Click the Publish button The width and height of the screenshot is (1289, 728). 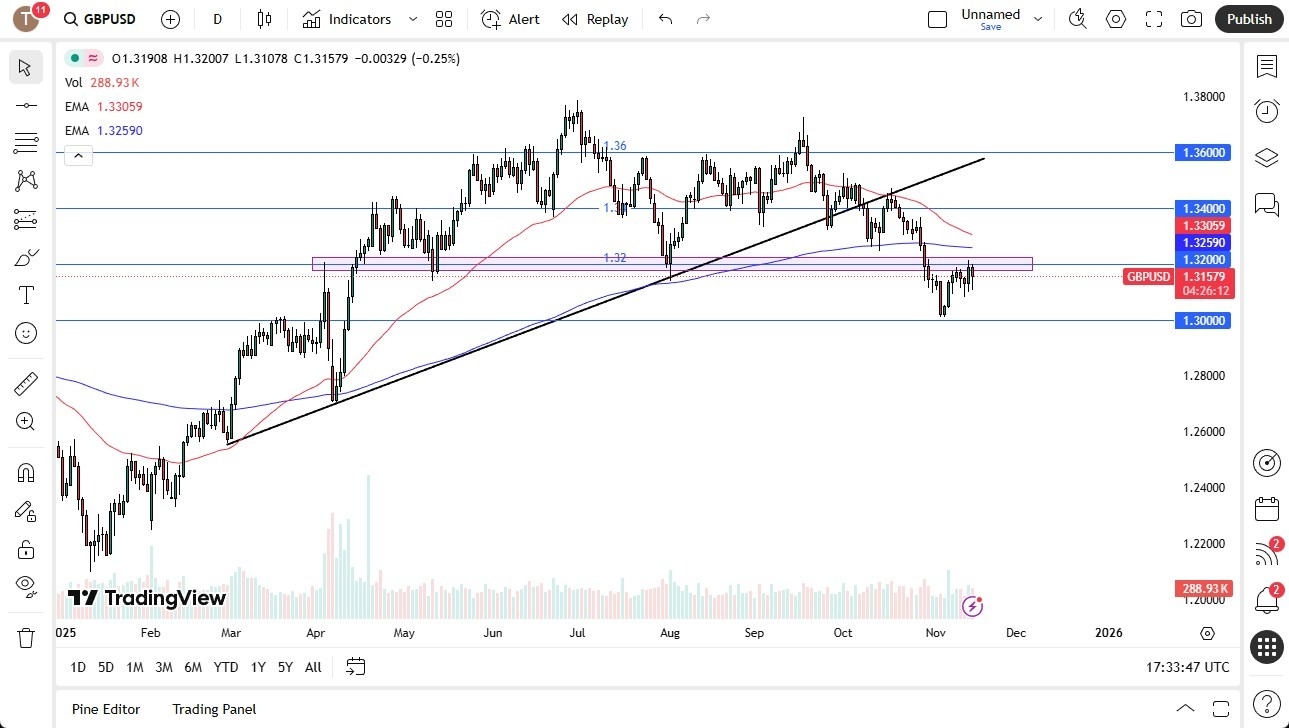[1248, 19]
